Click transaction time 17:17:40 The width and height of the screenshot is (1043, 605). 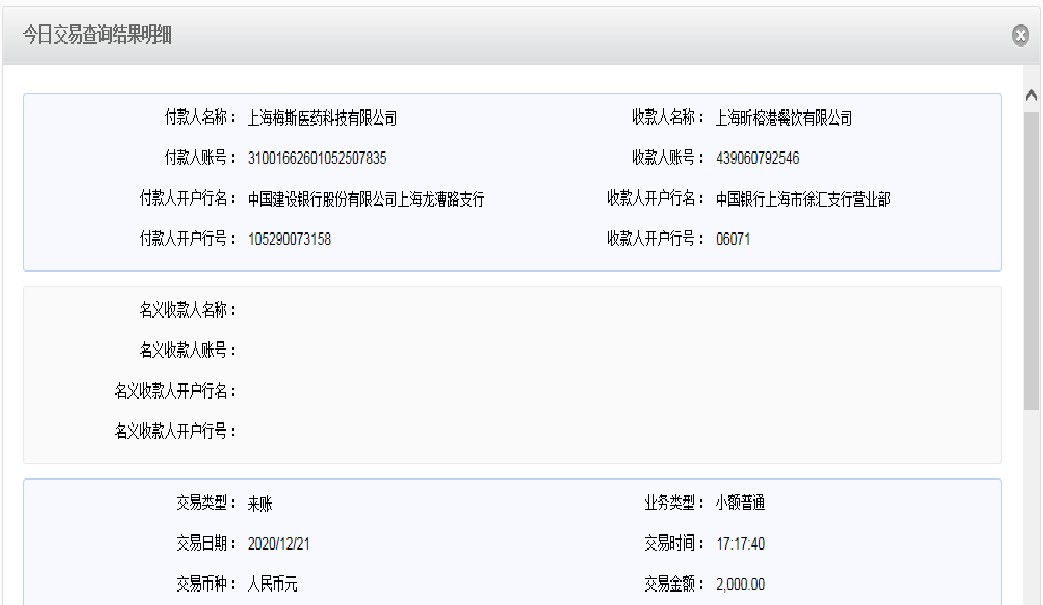click(x=741, y=544)
